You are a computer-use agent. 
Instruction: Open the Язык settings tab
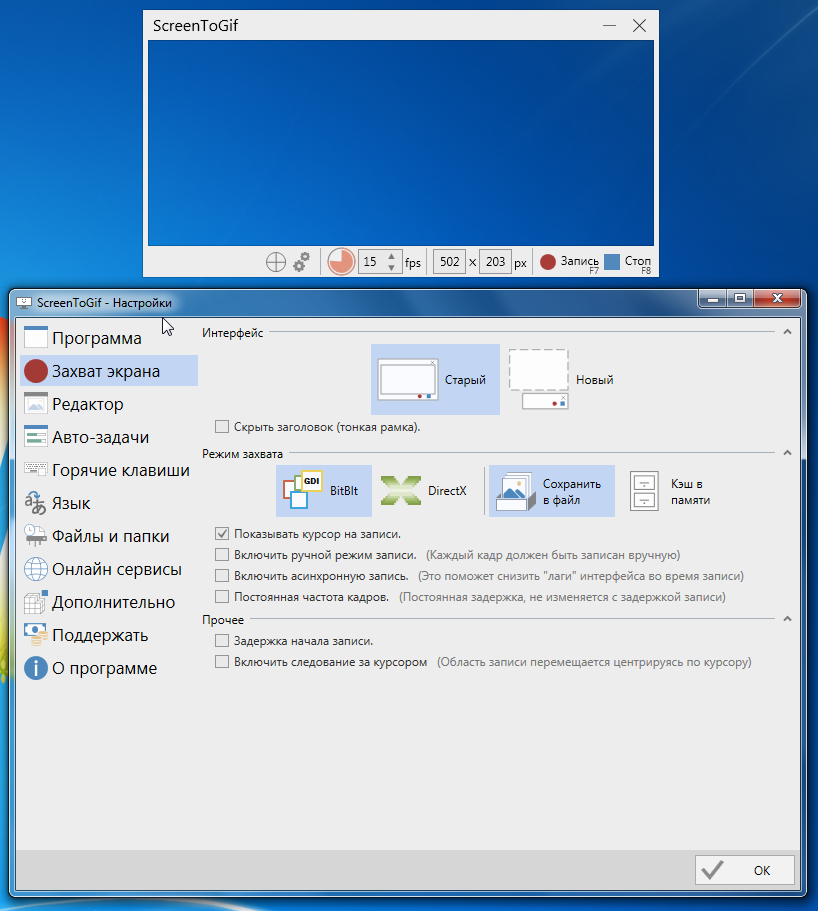pyautogui.click(x=109, y=503)
